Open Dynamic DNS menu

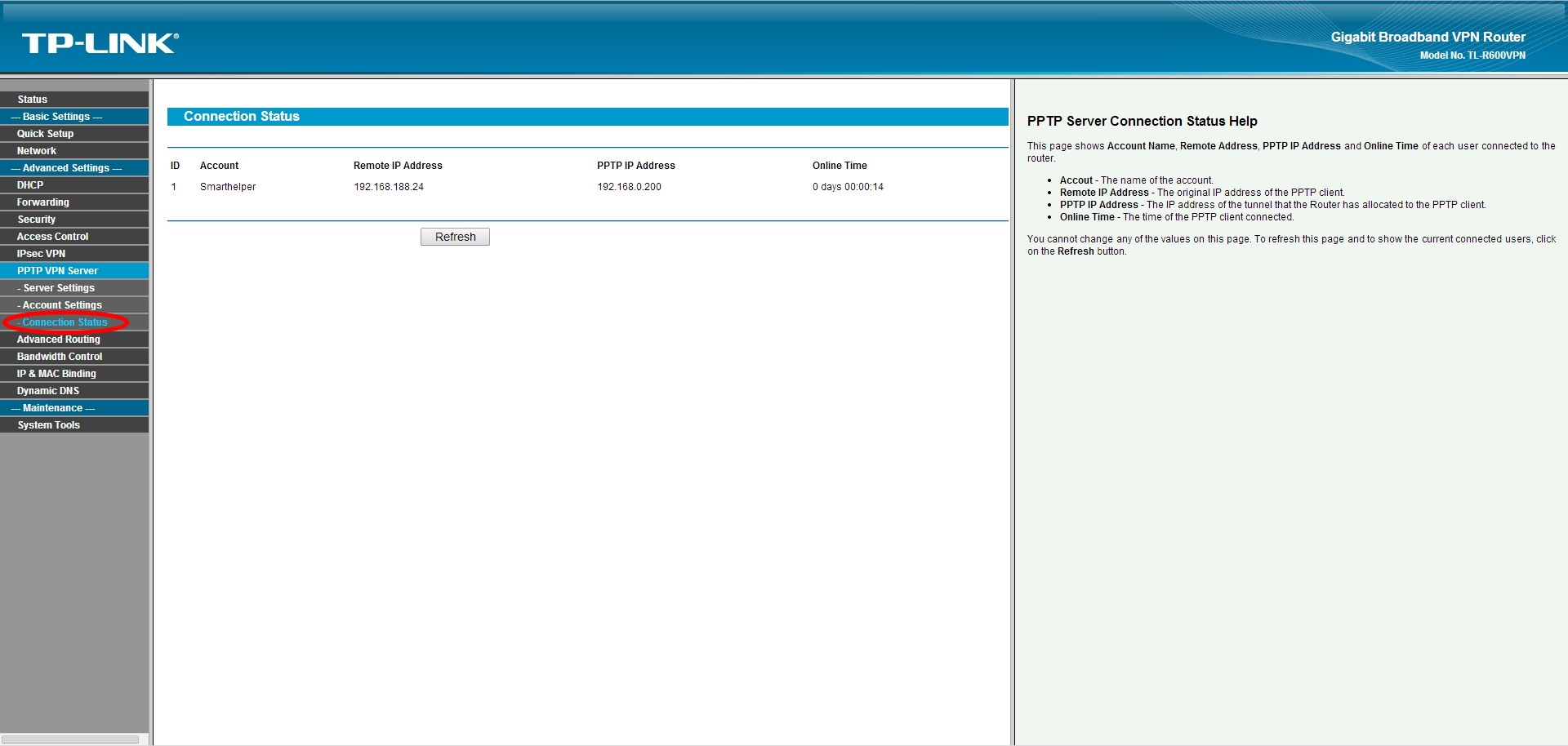[x=74, y=391]
